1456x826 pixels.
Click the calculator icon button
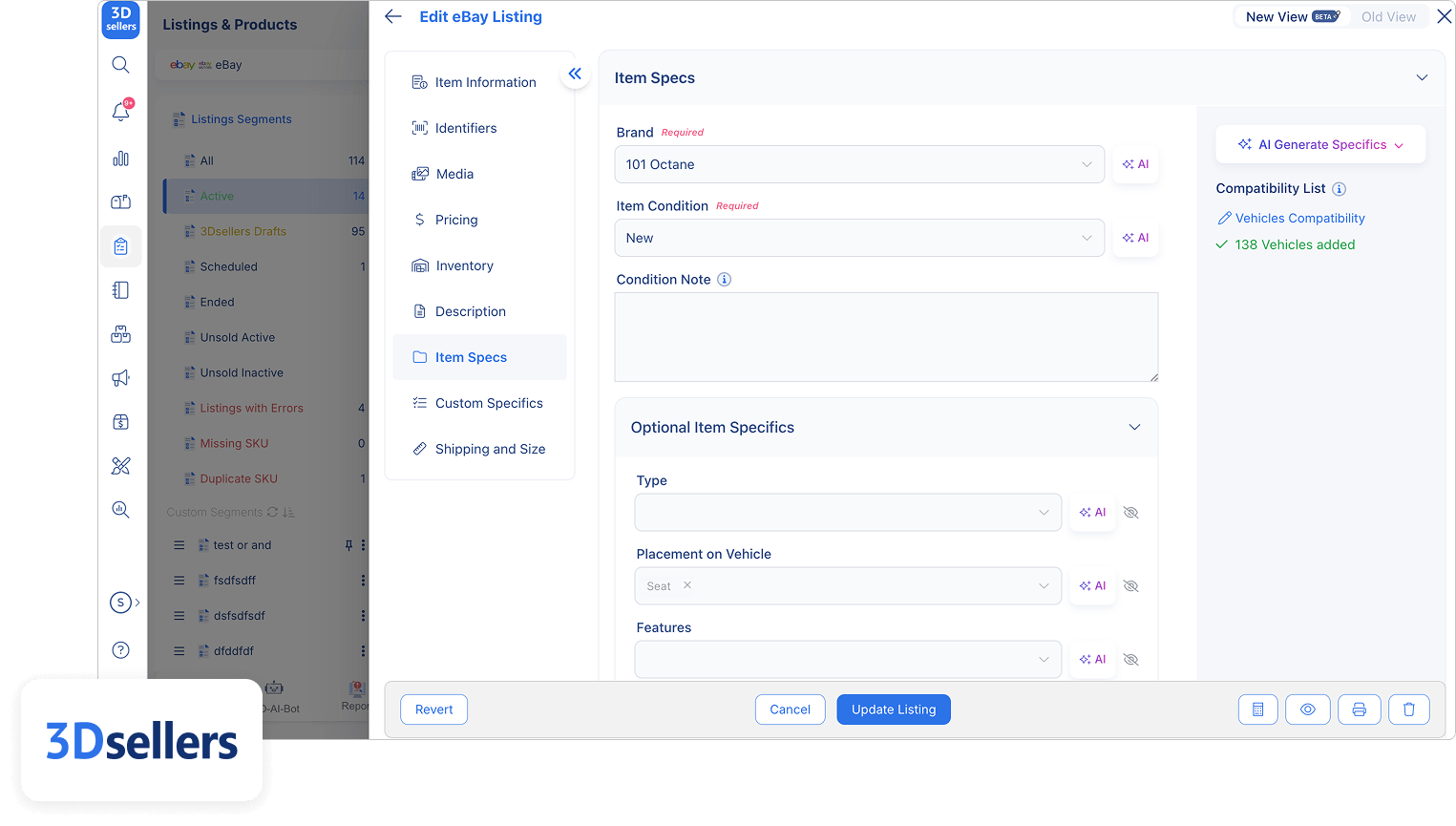(1258, 710)
